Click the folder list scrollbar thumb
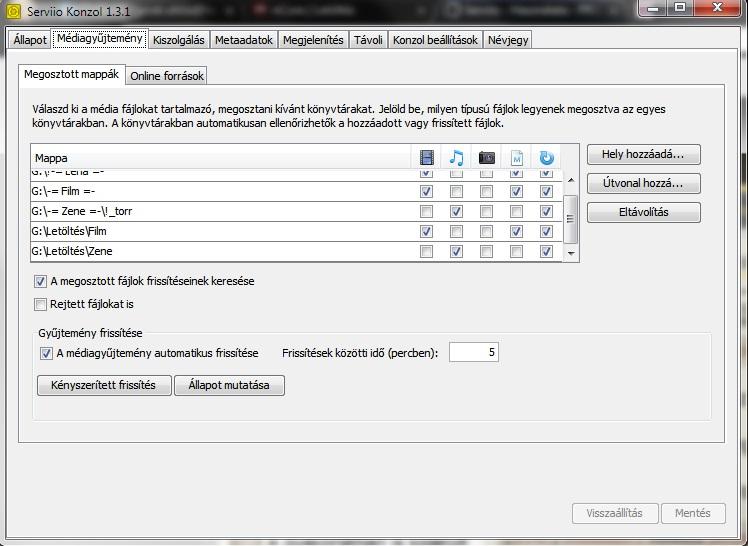This screenshot has width=748, height=546. pyautogui.click(x=571, y=219)
